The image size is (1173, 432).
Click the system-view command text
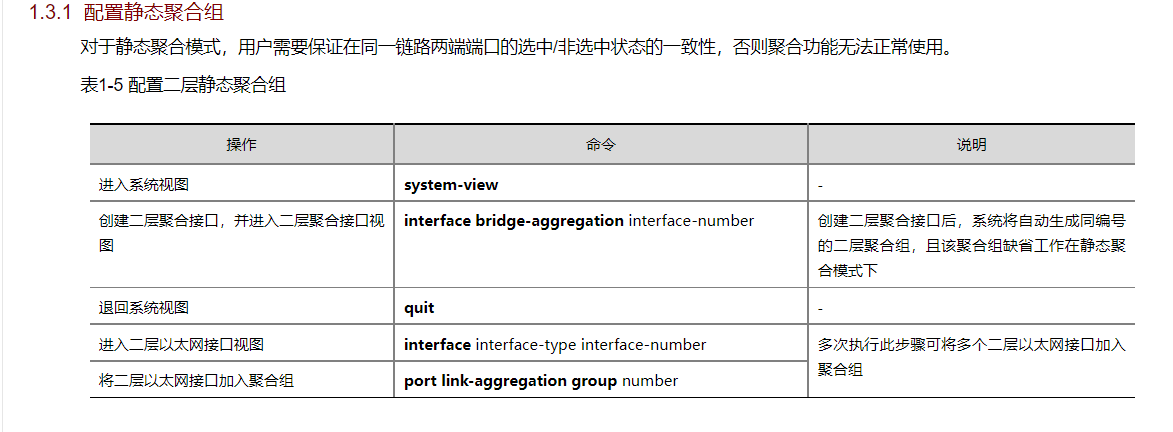451,185
